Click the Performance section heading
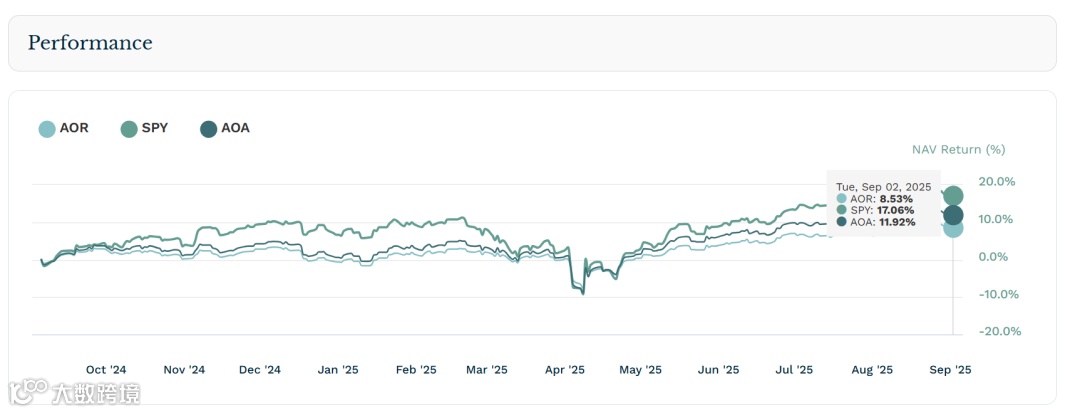This screenshot has width=1080, height=413. click(90, 43)
